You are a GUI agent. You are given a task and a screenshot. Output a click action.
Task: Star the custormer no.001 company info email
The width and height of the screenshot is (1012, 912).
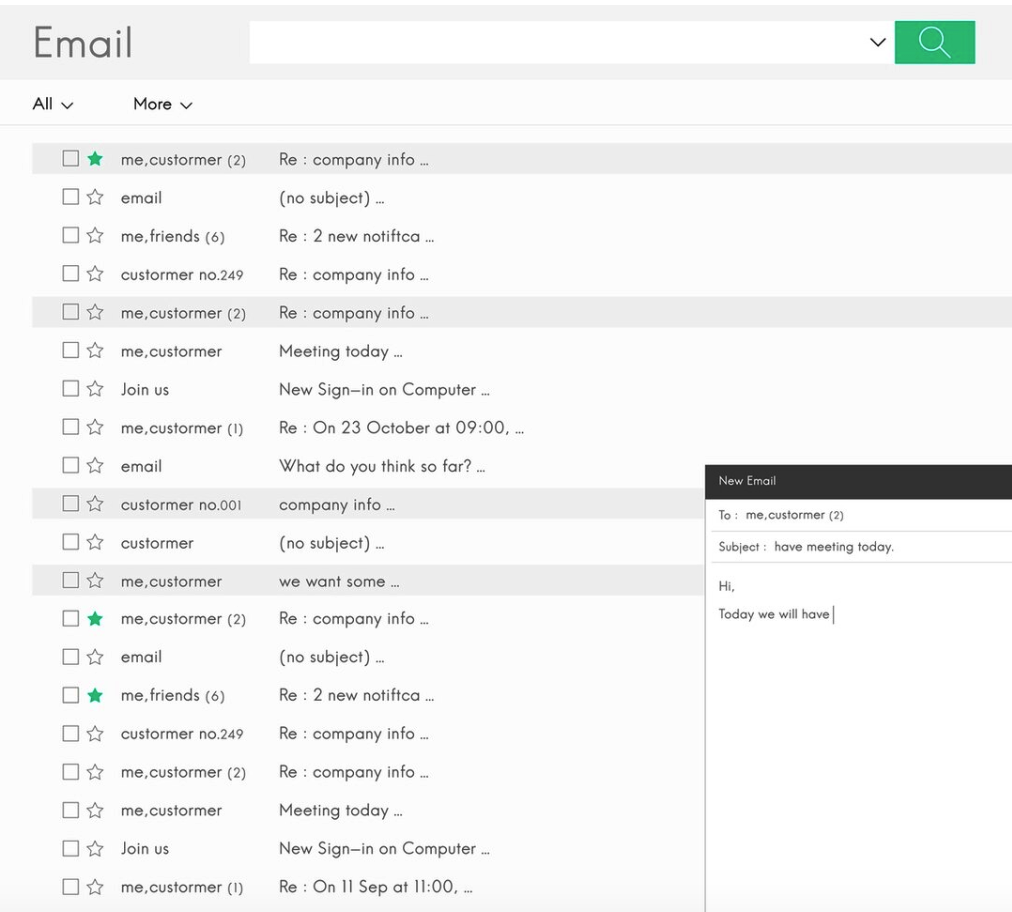click(x=95, y=504)
